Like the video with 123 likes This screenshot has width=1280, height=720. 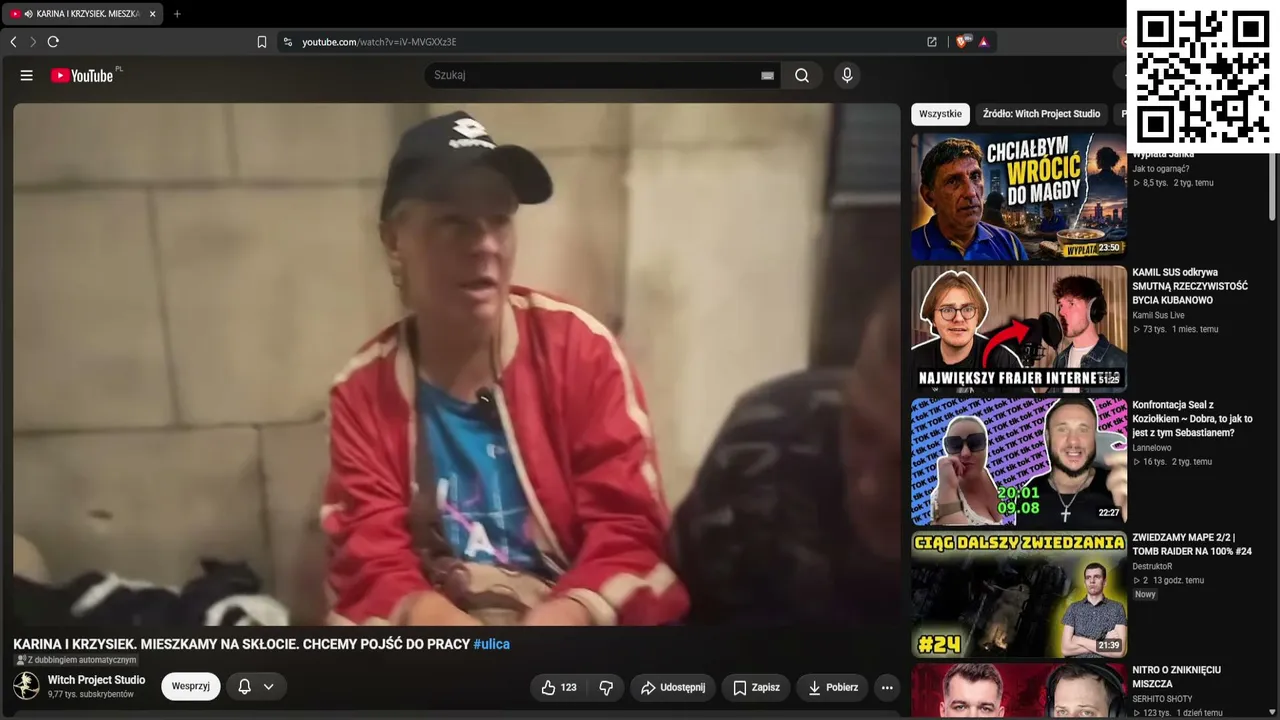[x=559, y=687]
